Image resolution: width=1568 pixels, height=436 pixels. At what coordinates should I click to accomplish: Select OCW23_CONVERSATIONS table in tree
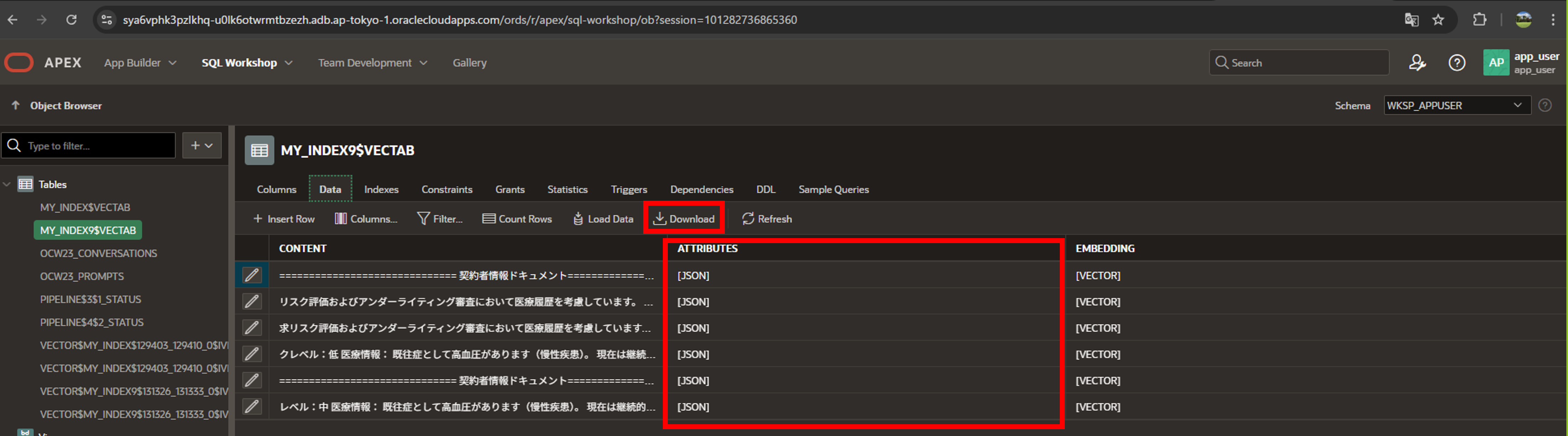tap(99, 253)
